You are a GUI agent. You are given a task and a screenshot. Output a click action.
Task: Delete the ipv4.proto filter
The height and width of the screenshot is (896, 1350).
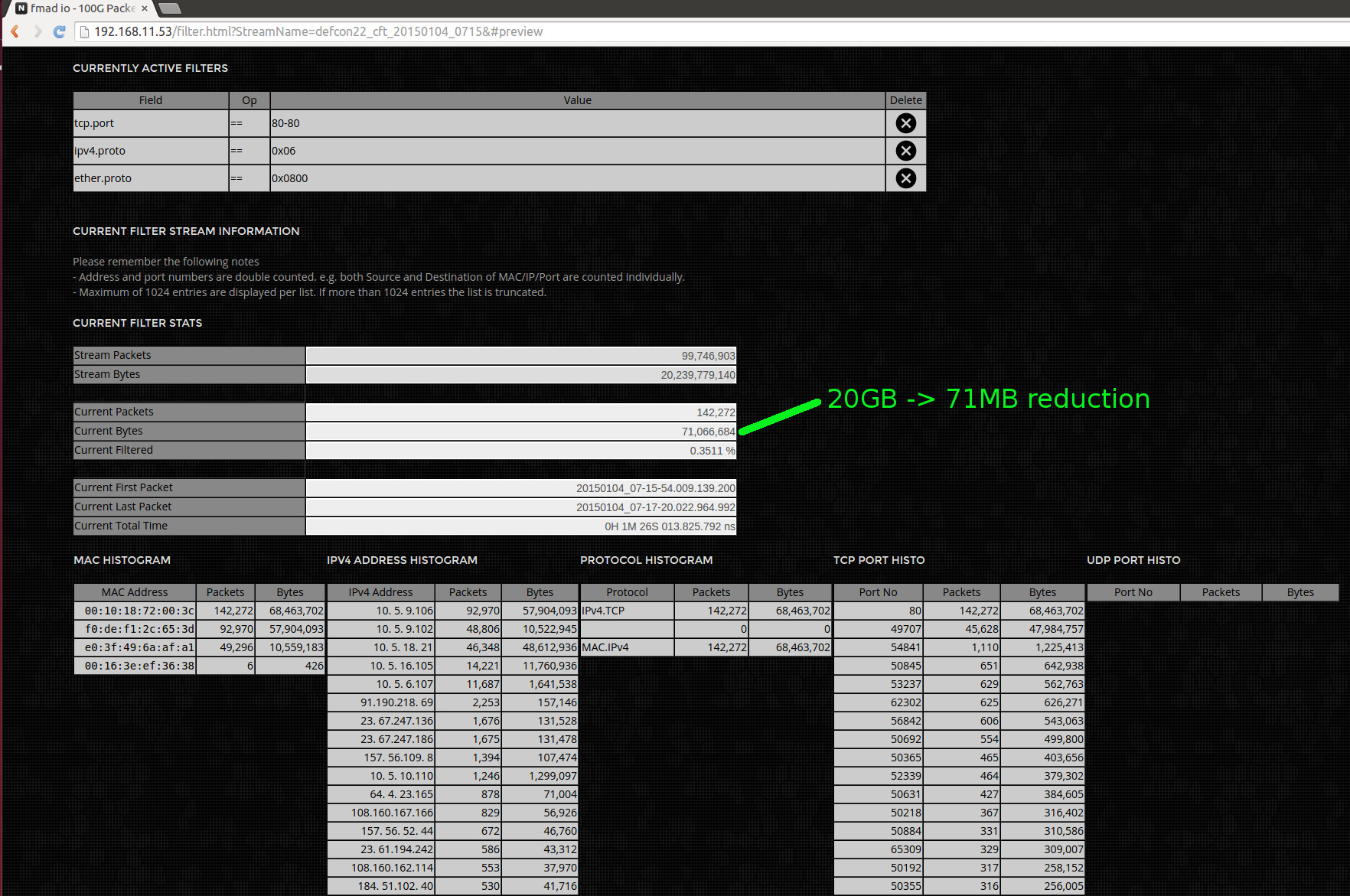point(905,151)
